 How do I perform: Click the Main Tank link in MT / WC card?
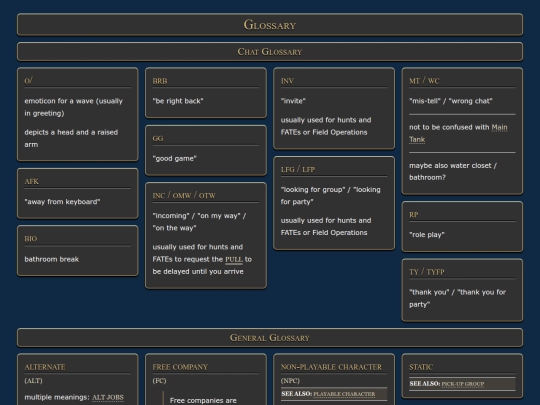[x=458, y=133]
